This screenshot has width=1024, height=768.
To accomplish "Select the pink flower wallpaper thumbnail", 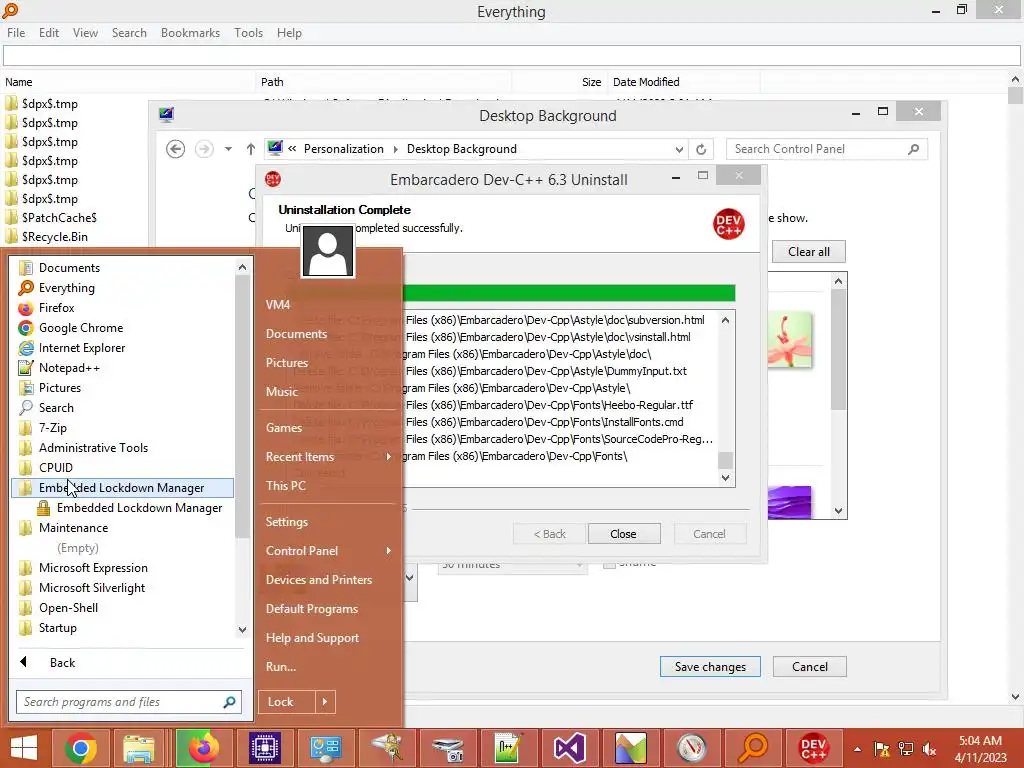I will coord(790,340).
